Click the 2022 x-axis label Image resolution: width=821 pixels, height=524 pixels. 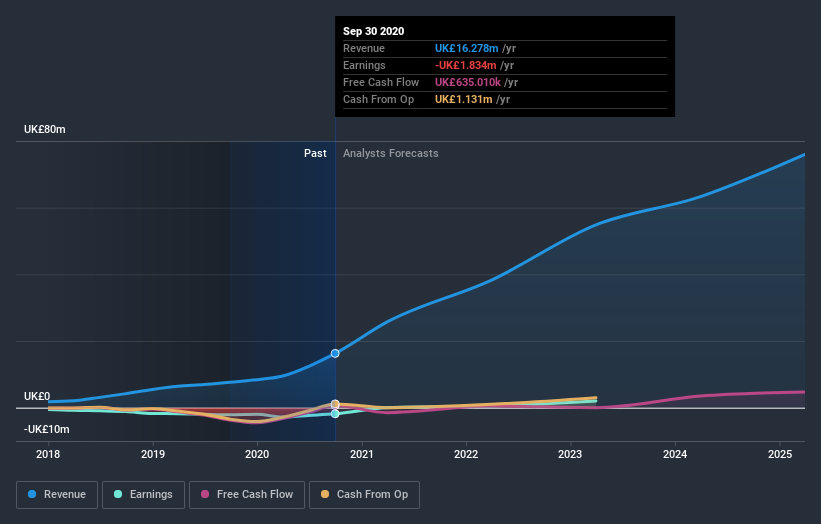(466, 454)
